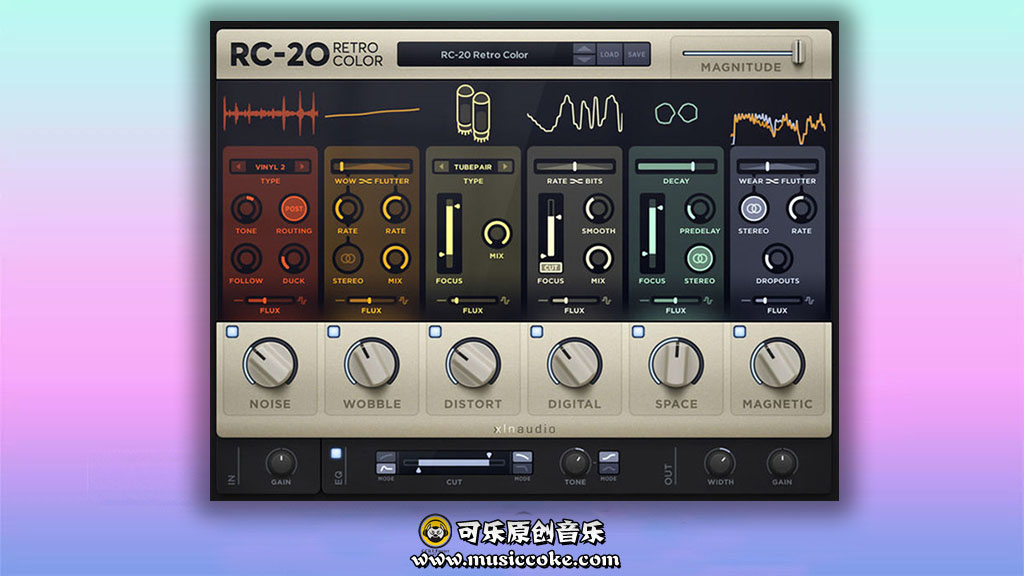
Task: Click the large SPACE amount knob
Action: pyautogui.click(x=676, y=364)
